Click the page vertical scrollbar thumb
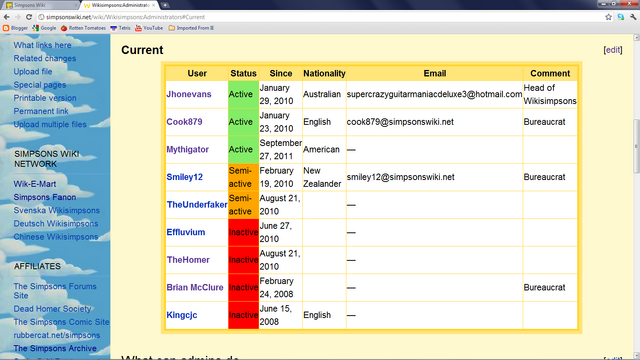The image size is (640, 360). [x=636, y=146]
